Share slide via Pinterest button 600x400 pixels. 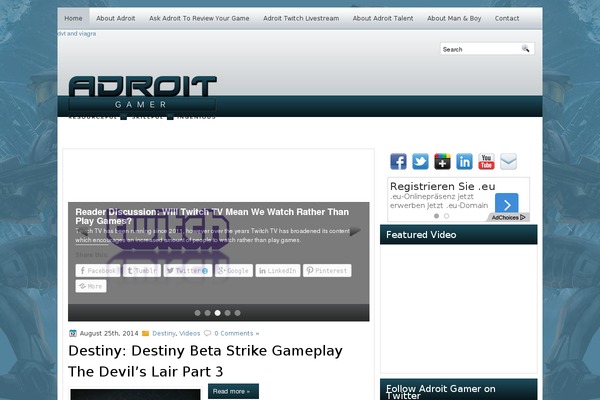click(327, 271)
